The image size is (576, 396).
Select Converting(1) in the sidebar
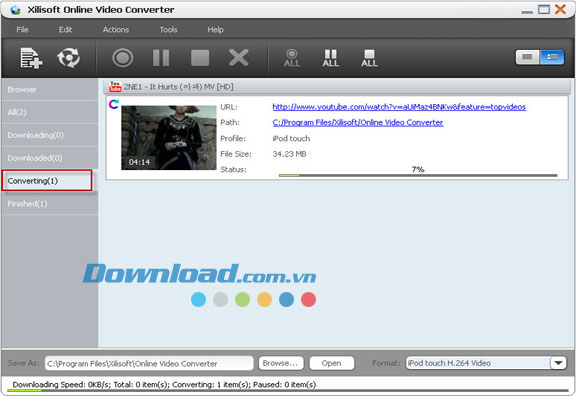click(x=47, y=180)
